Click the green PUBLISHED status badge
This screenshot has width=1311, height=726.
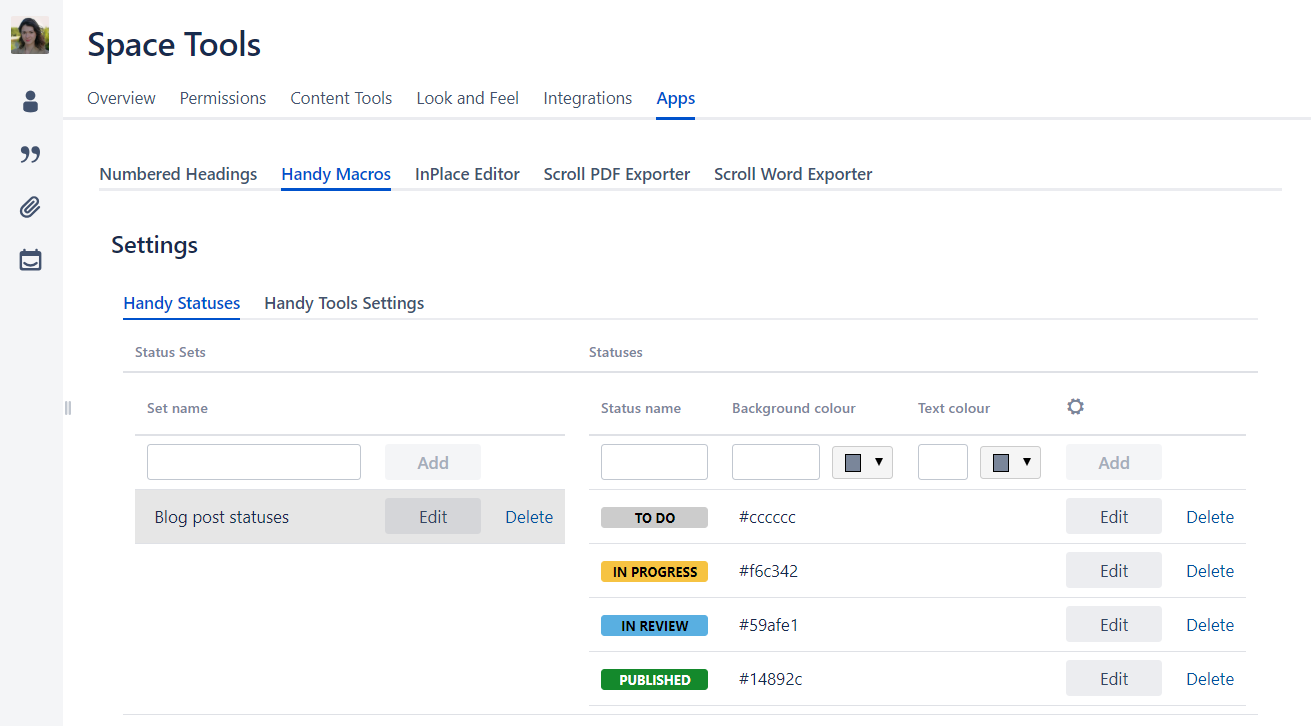[654, 680]
